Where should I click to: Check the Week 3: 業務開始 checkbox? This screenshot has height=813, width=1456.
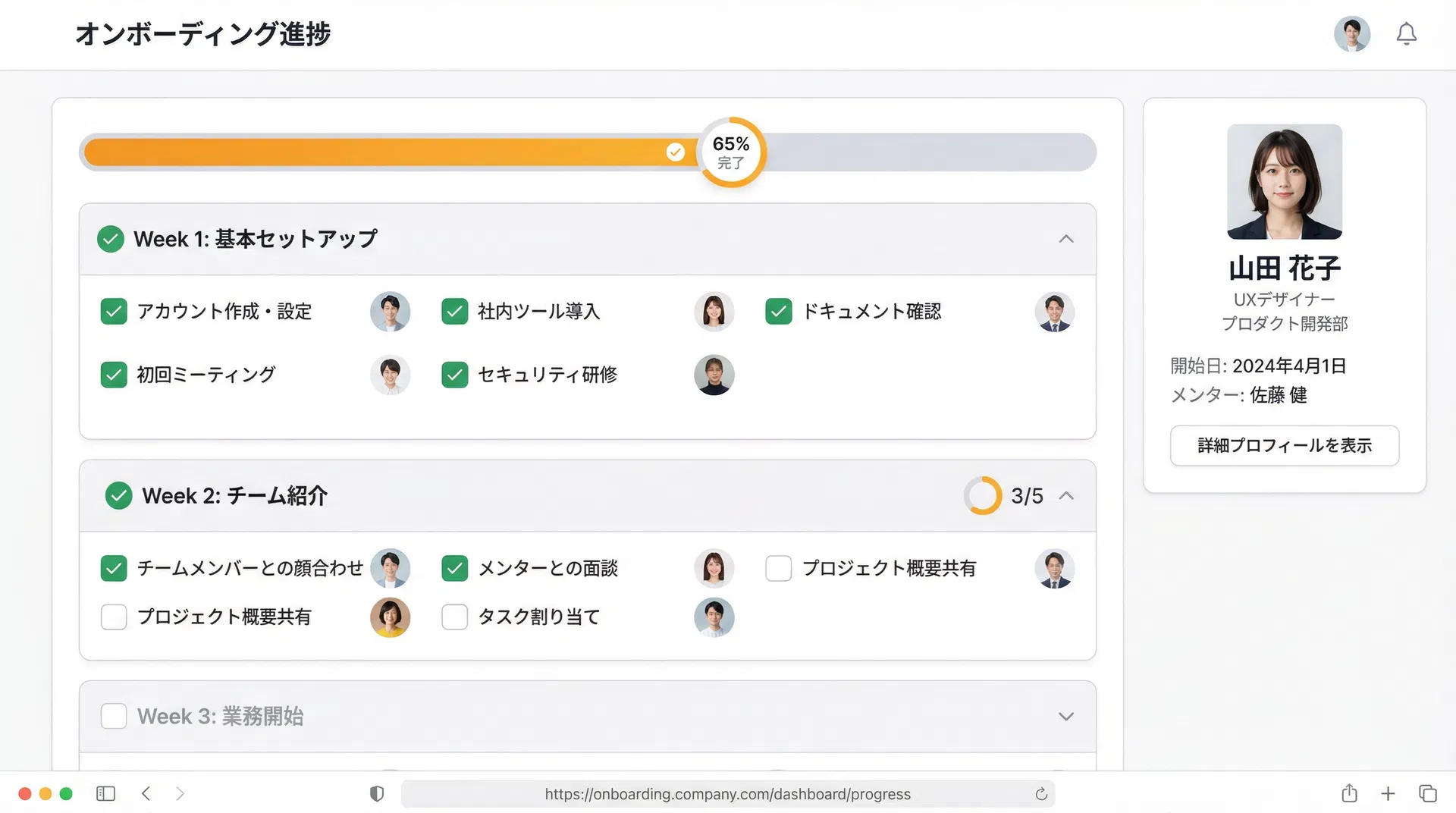114,716
